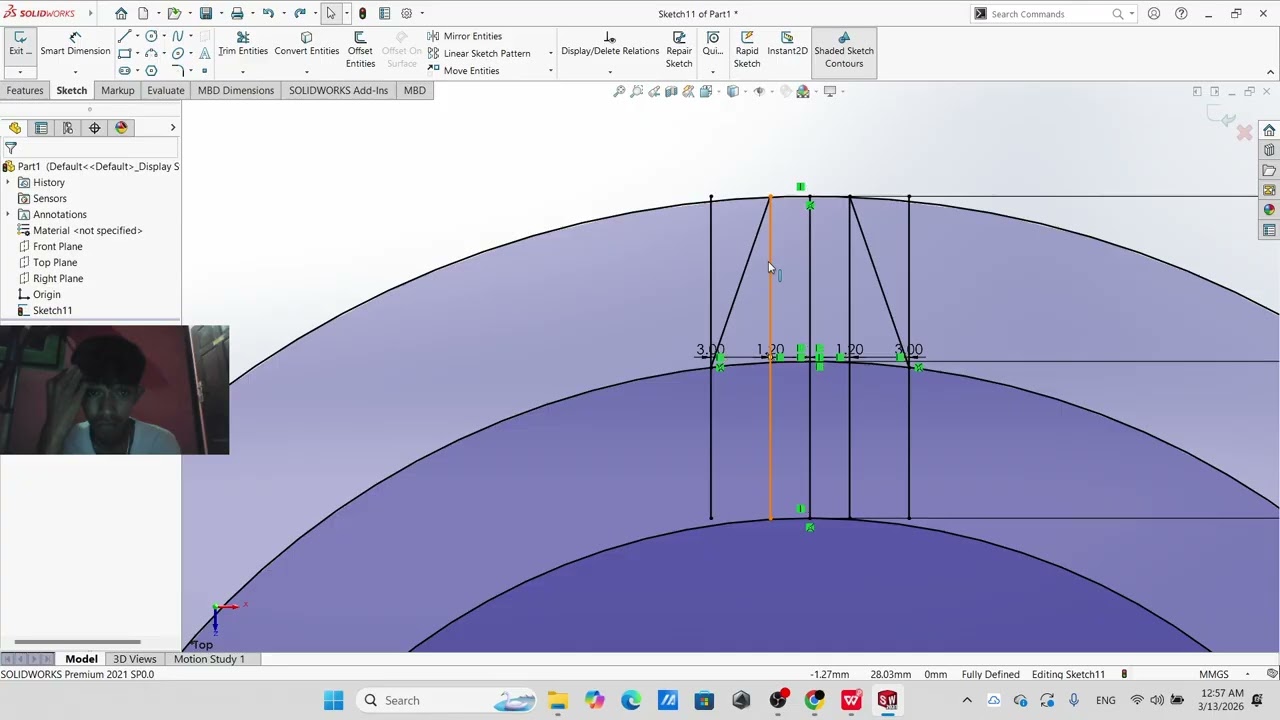Click the Zoom to Fit icon
This screenshot has width=1280, height=720.
pos(619,91)
